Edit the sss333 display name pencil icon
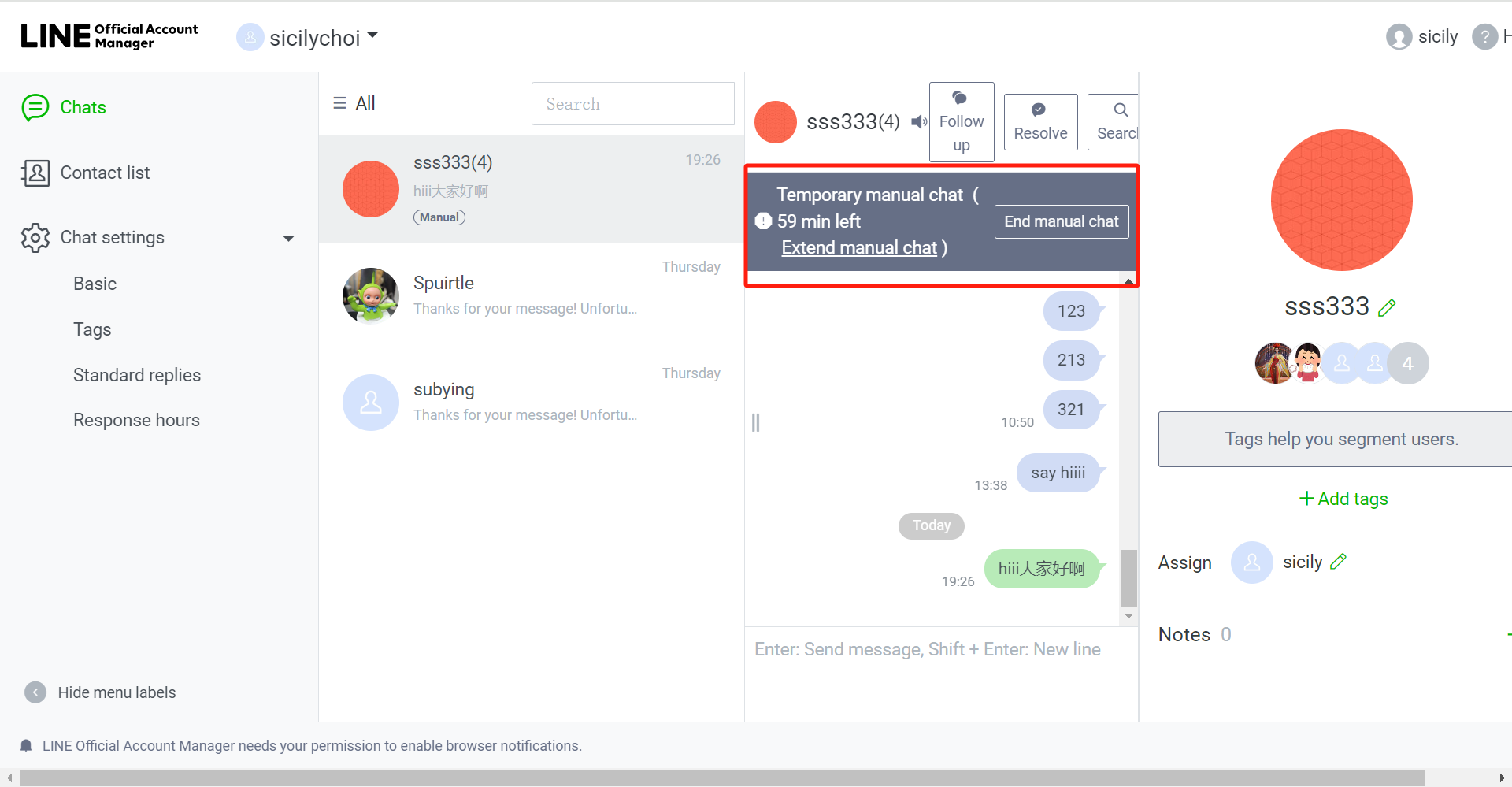 (1387, 306)
